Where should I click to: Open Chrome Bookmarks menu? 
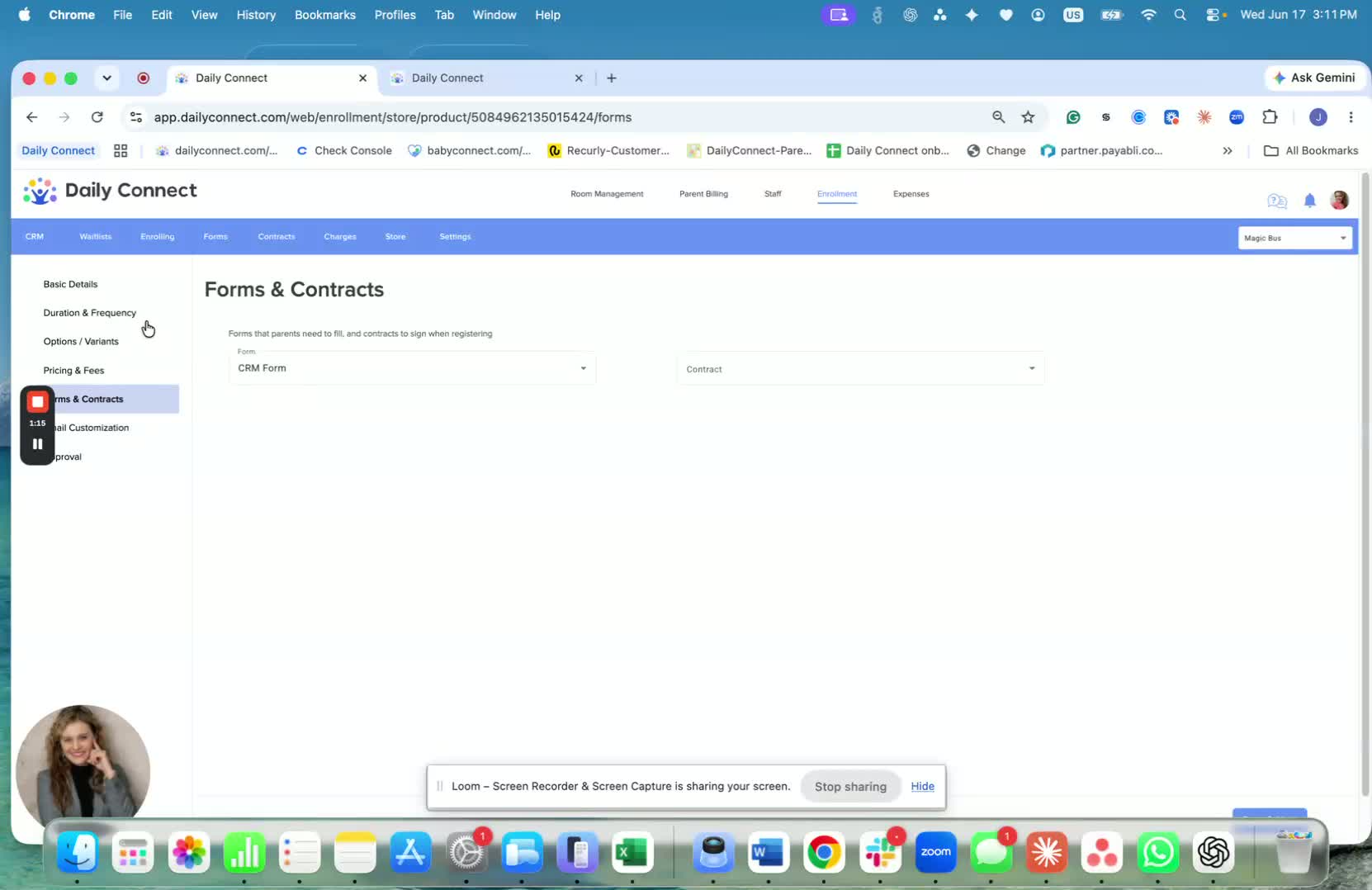pos(325,15)
